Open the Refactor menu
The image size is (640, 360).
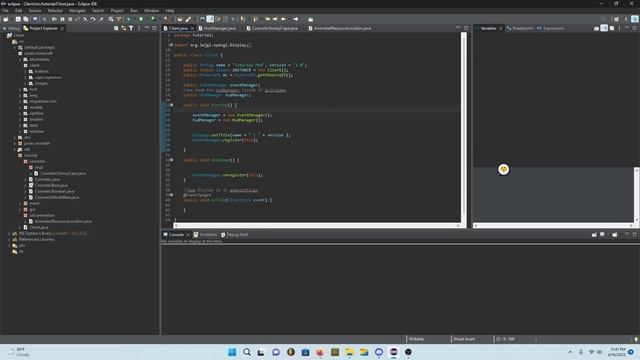point(55,11)
